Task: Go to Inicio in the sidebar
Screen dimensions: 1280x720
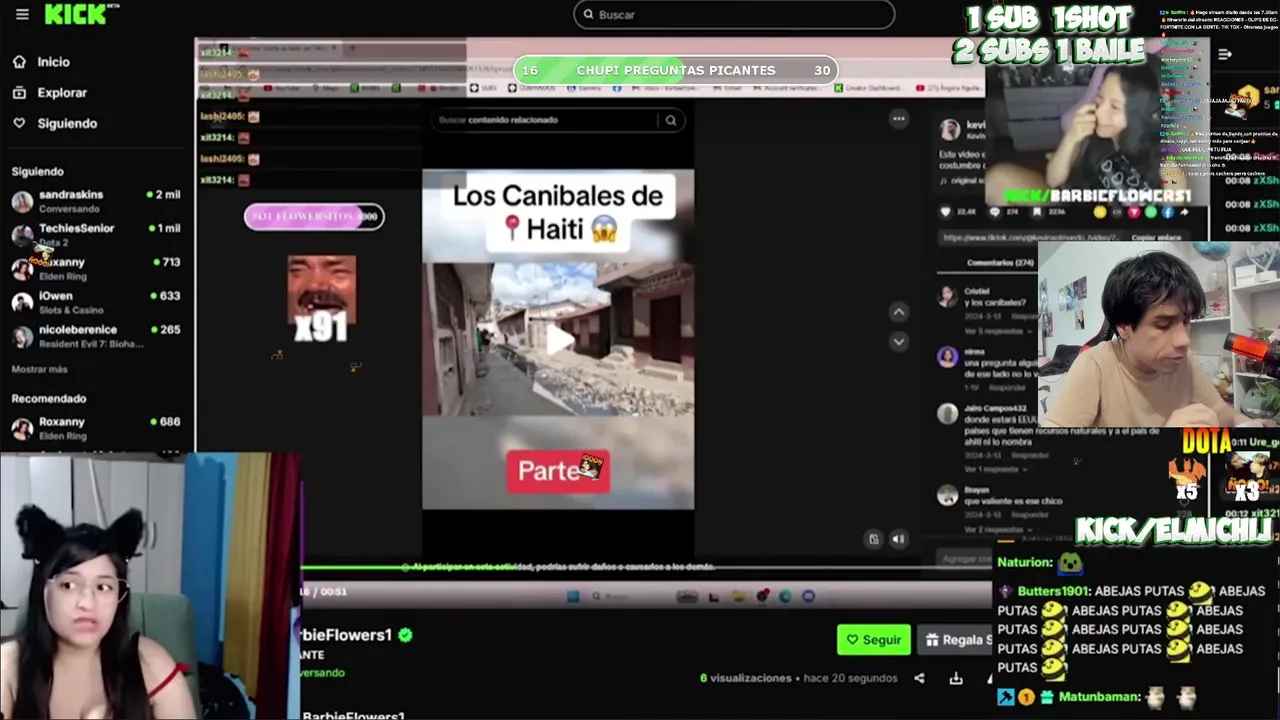Action: point(54,62)
